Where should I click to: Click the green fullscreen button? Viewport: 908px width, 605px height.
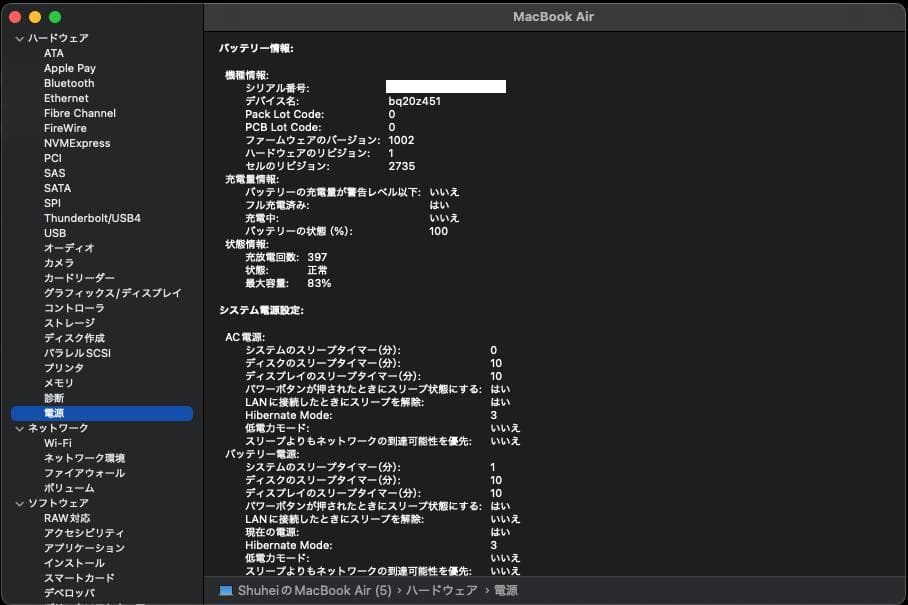pos(55,17)
